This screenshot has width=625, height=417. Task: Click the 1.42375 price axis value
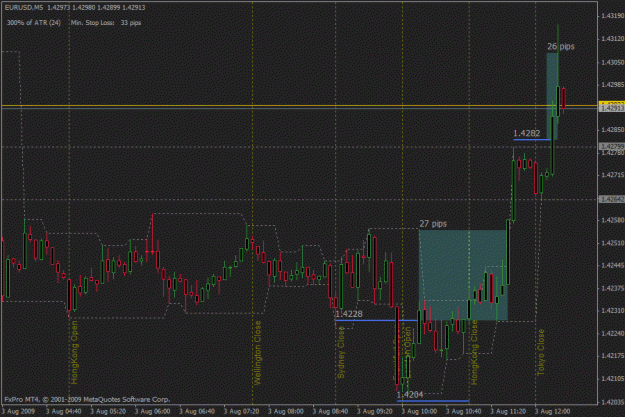[612, 288]
